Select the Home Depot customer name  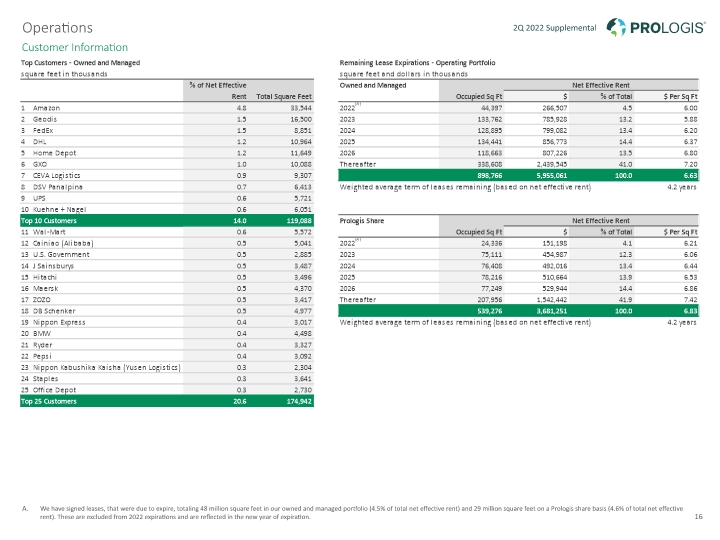point(54,153)
